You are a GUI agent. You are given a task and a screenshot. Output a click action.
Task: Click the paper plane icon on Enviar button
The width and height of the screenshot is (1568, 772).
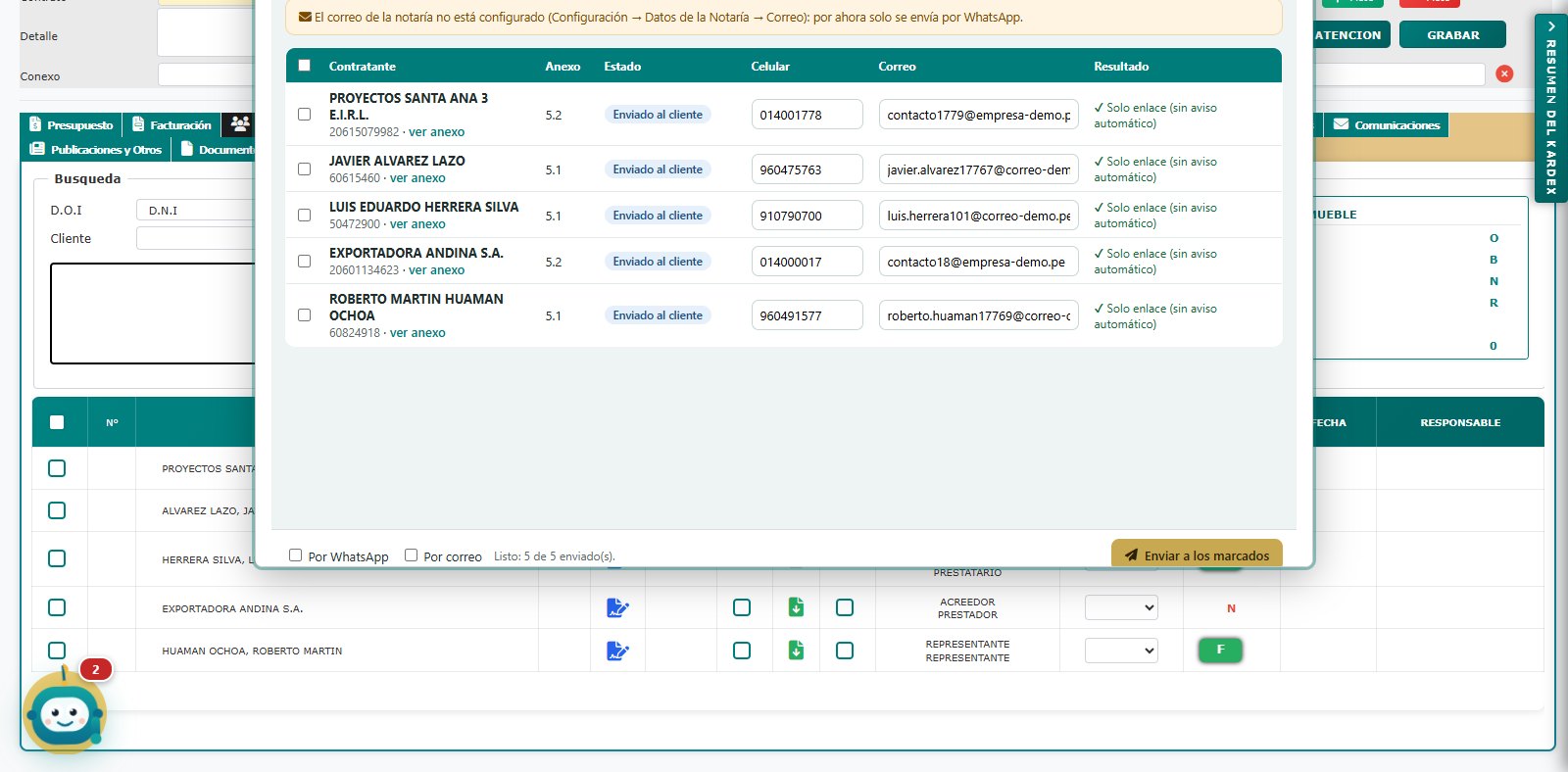[x=1131, y=555]
